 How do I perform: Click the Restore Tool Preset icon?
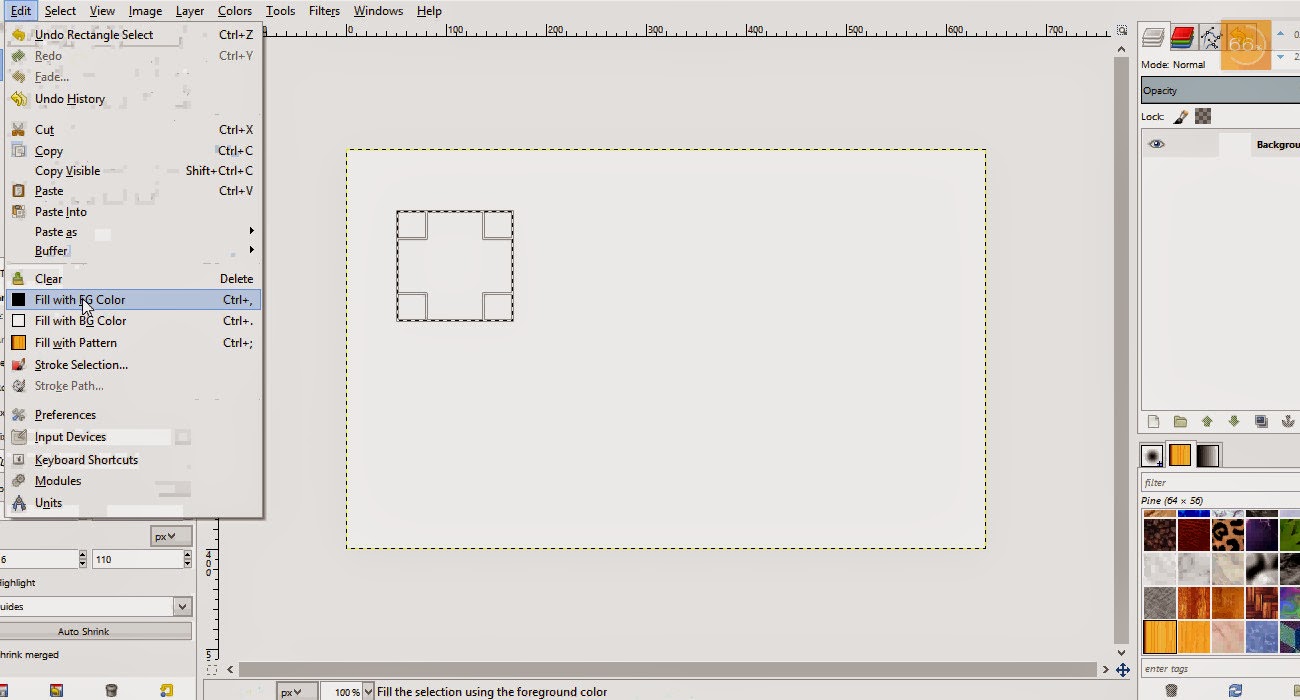(x=55, y=690)
